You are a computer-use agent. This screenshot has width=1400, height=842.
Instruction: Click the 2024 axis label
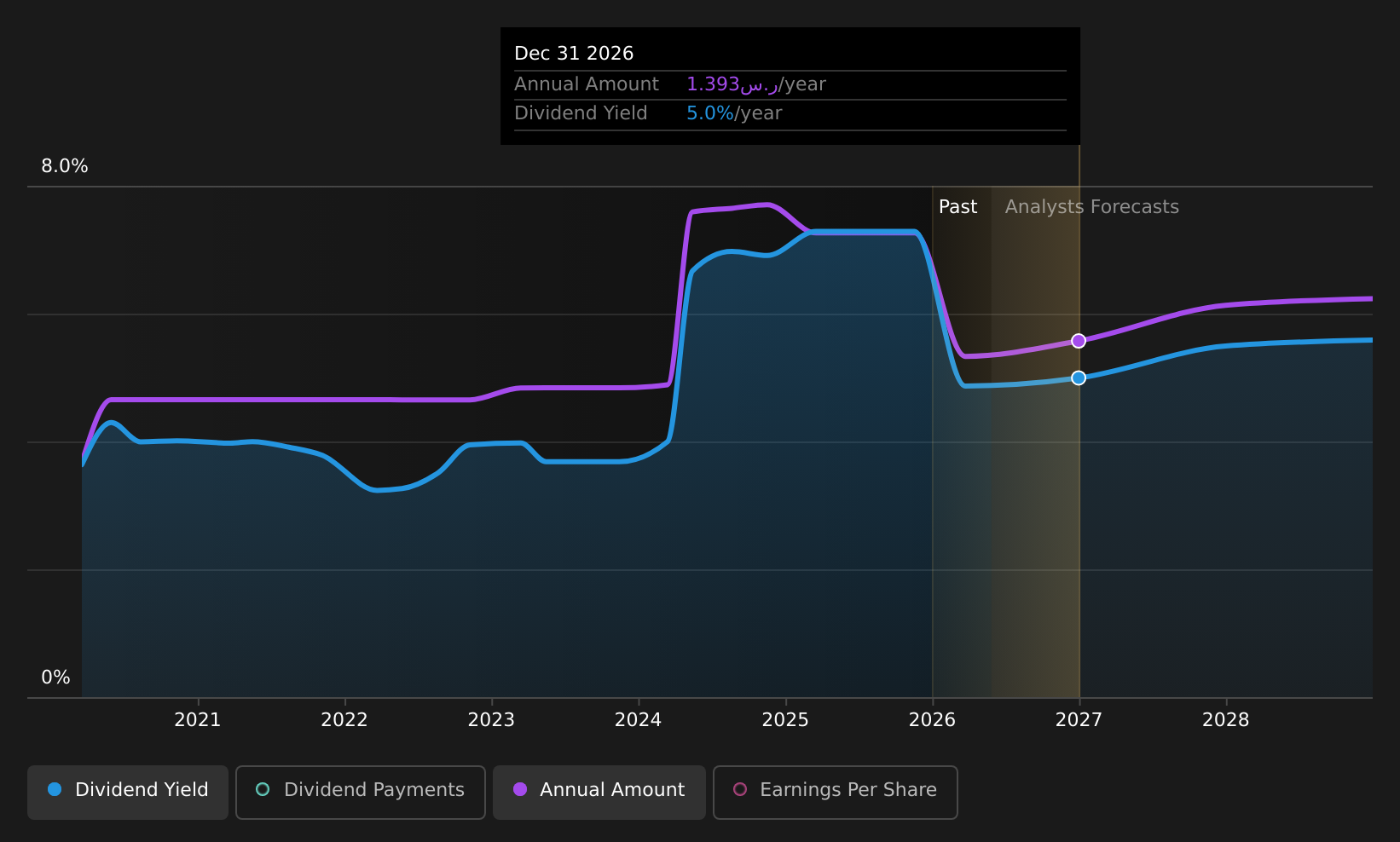639,720
